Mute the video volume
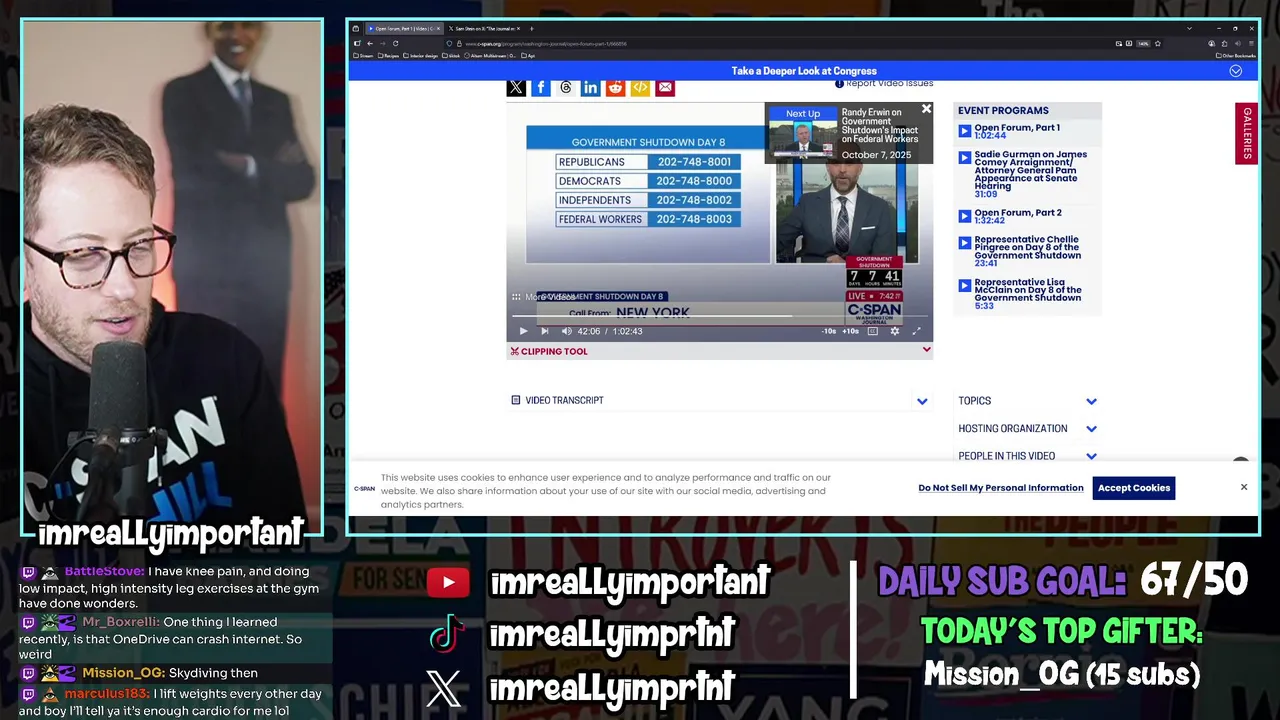 (567, 331)
